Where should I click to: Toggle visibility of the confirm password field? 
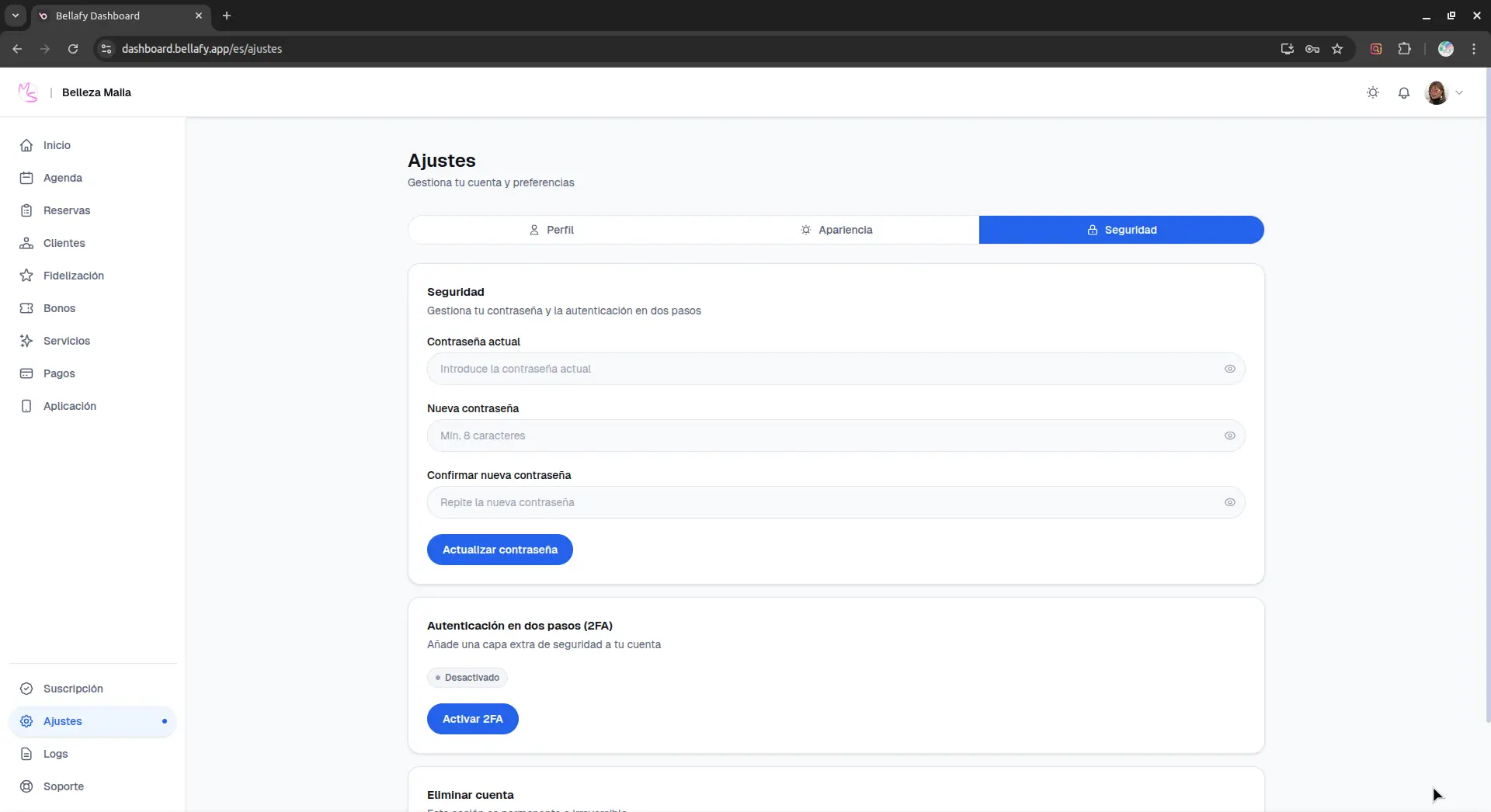click(x=1229, y=502)
